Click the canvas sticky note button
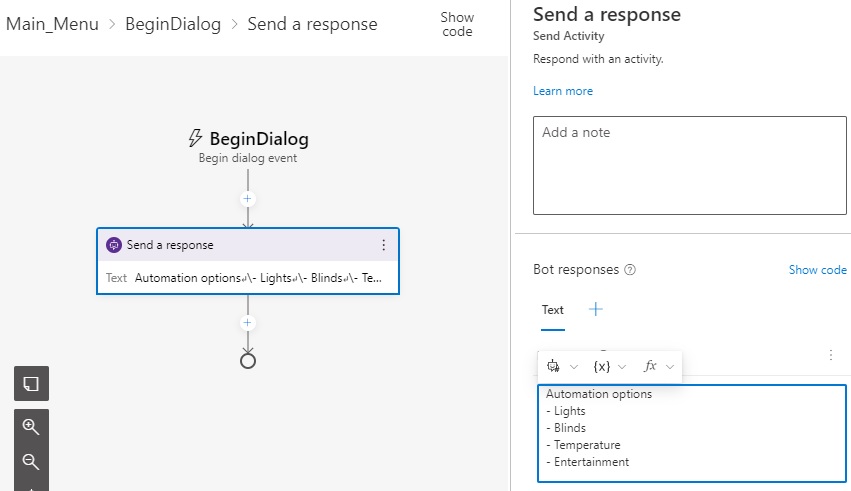 [x=31, y=384]
